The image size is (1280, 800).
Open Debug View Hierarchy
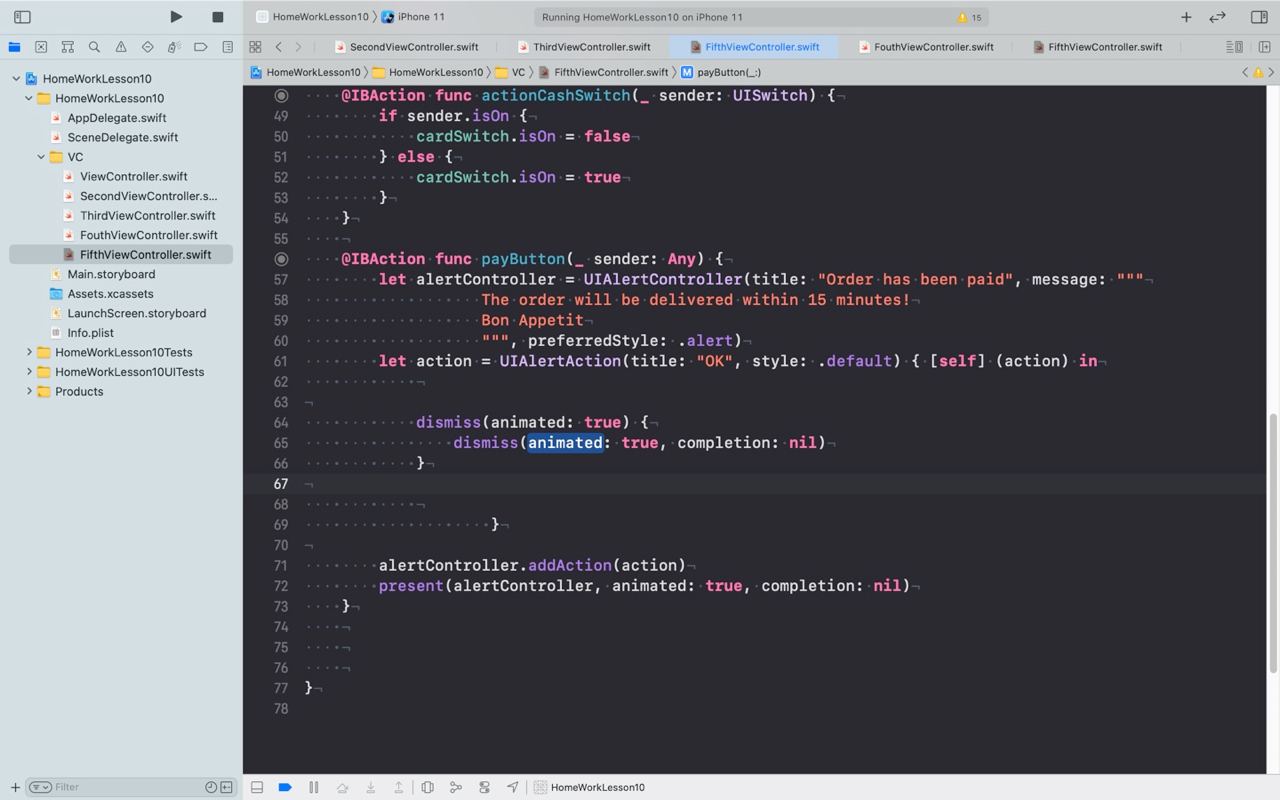pyautogui.click(x=427, y=787)
